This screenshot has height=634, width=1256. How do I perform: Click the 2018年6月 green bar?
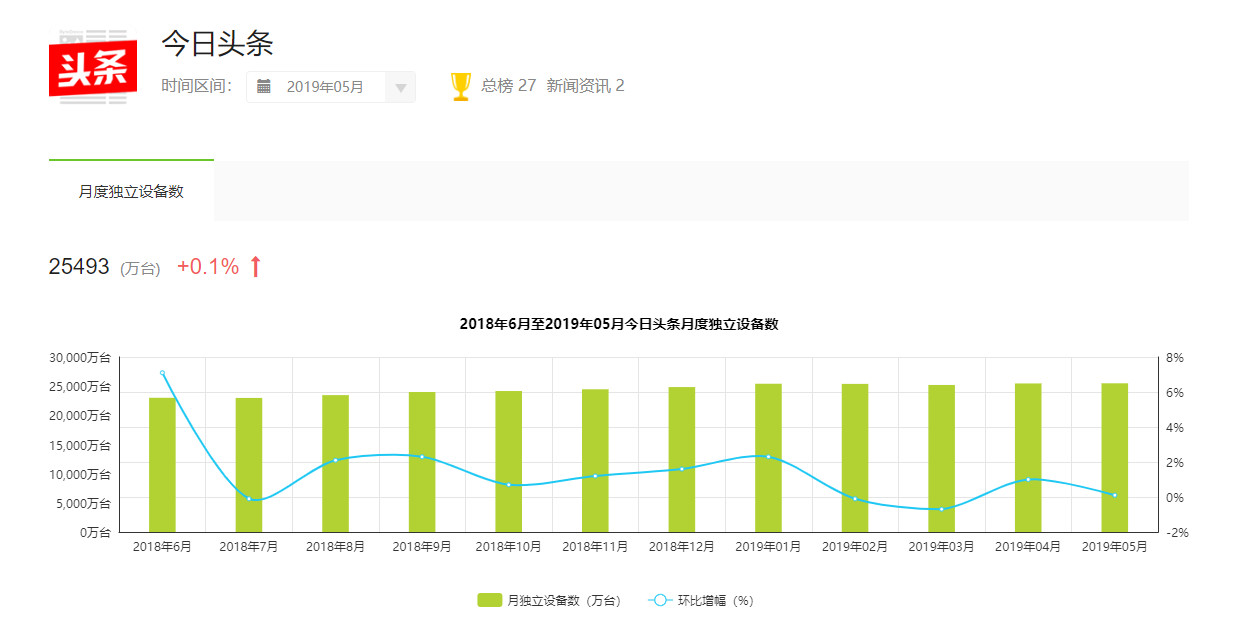coord(162,465)
